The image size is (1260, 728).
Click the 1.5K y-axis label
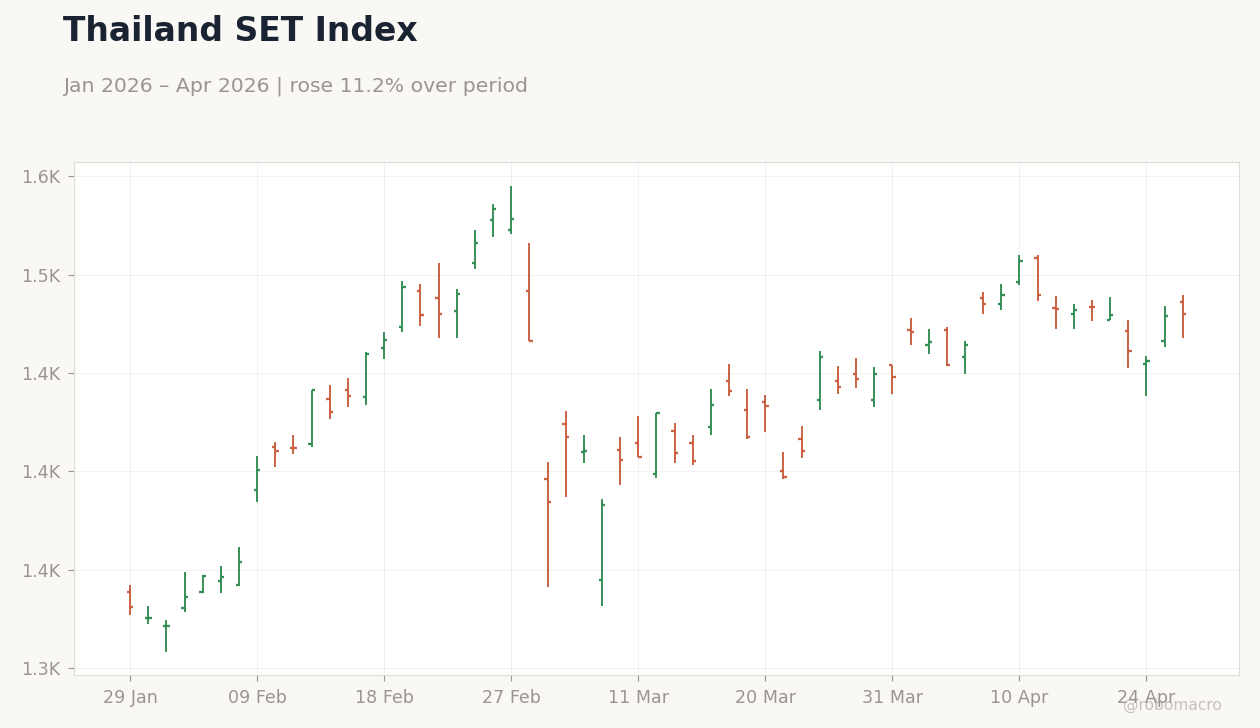[41, 275]
